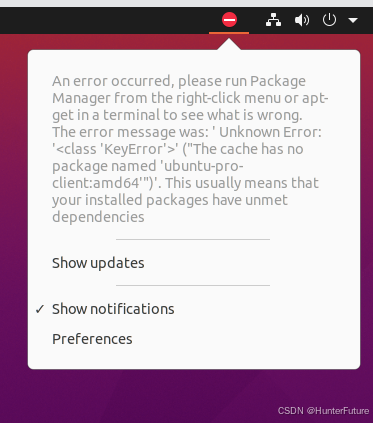Click the separator line above Show updates
373x423 pixels.
click(x=193, y=239)
